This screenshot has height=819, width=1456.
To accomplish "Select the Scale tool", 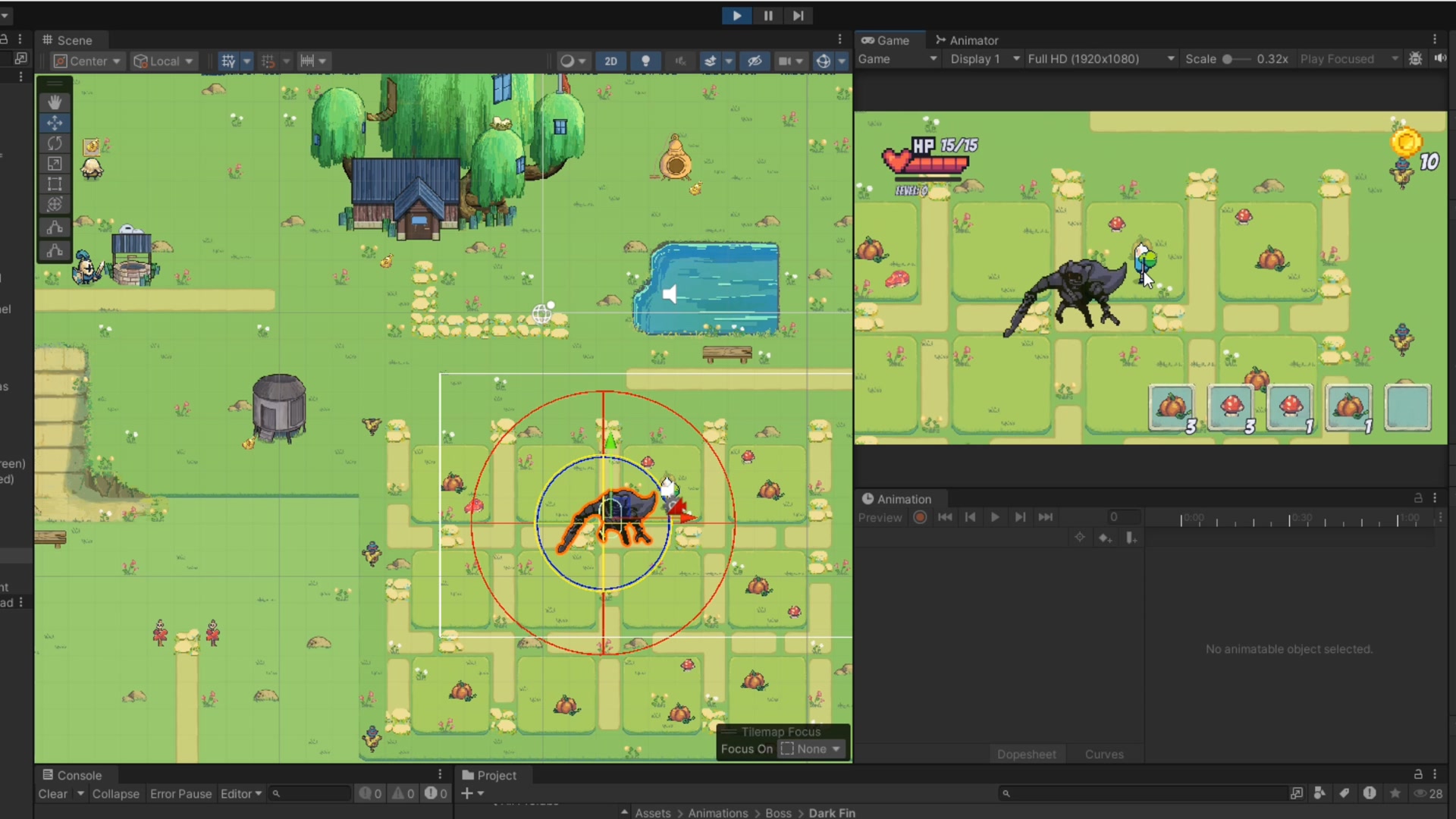I will [x=55, y=164].
